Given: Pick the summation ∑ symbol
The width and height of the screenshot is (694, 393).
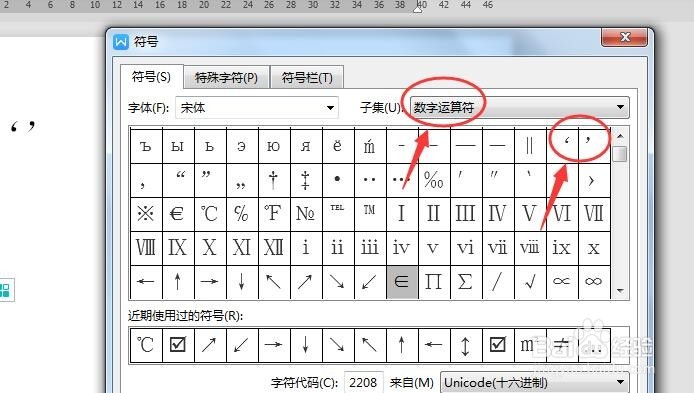Looking at the screenshot, I should tap(465, 282).
